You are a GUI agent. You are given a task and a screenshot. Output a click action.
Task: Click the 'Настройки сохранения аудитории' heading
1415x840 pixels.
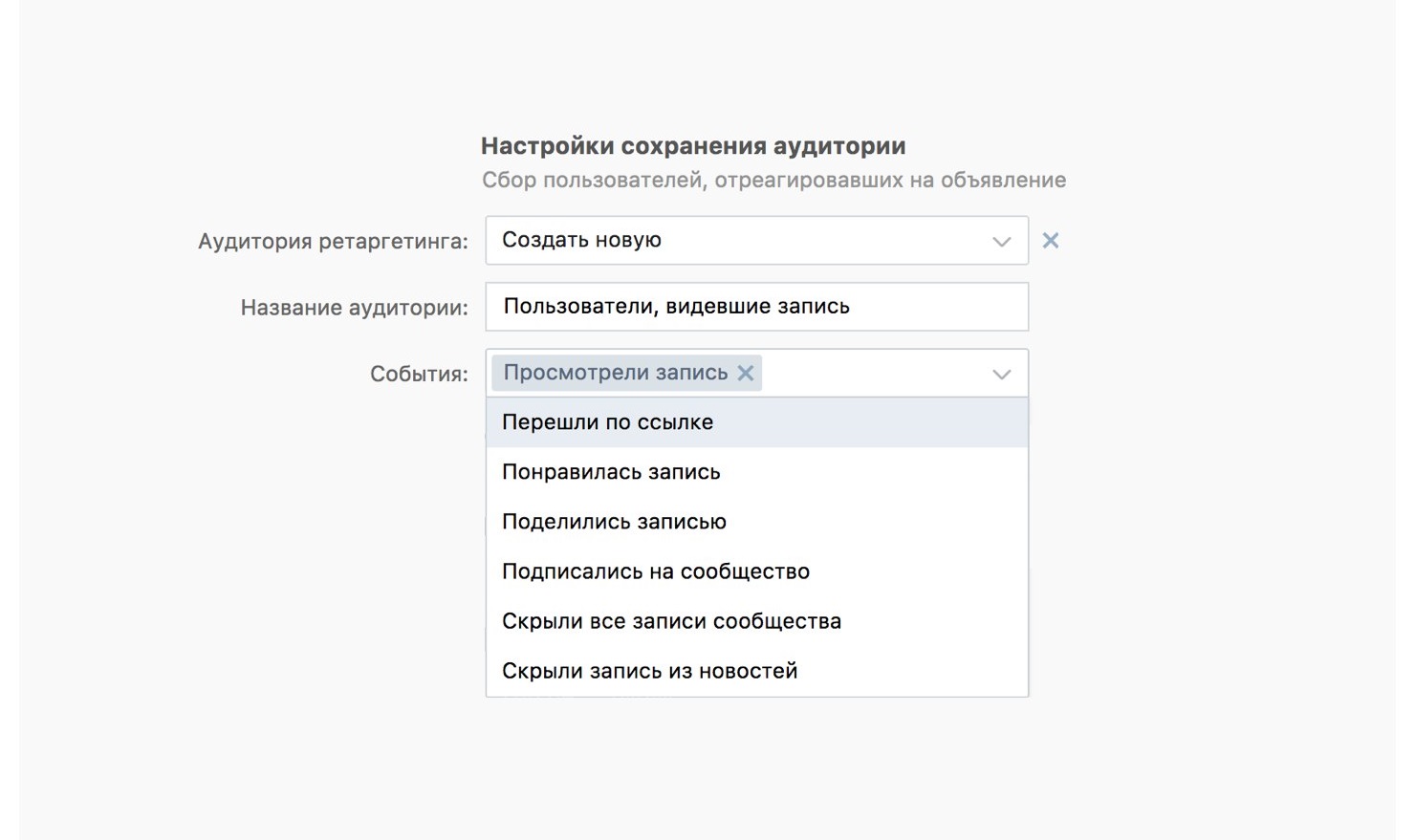coord(692,146)
